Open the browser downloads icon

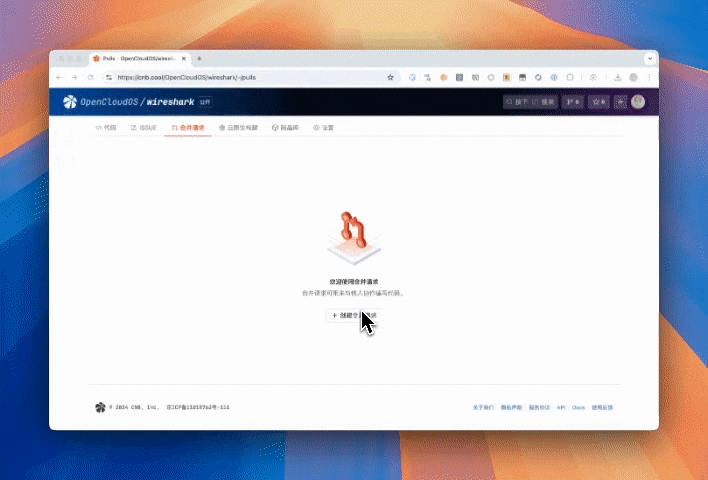(618, 77)
